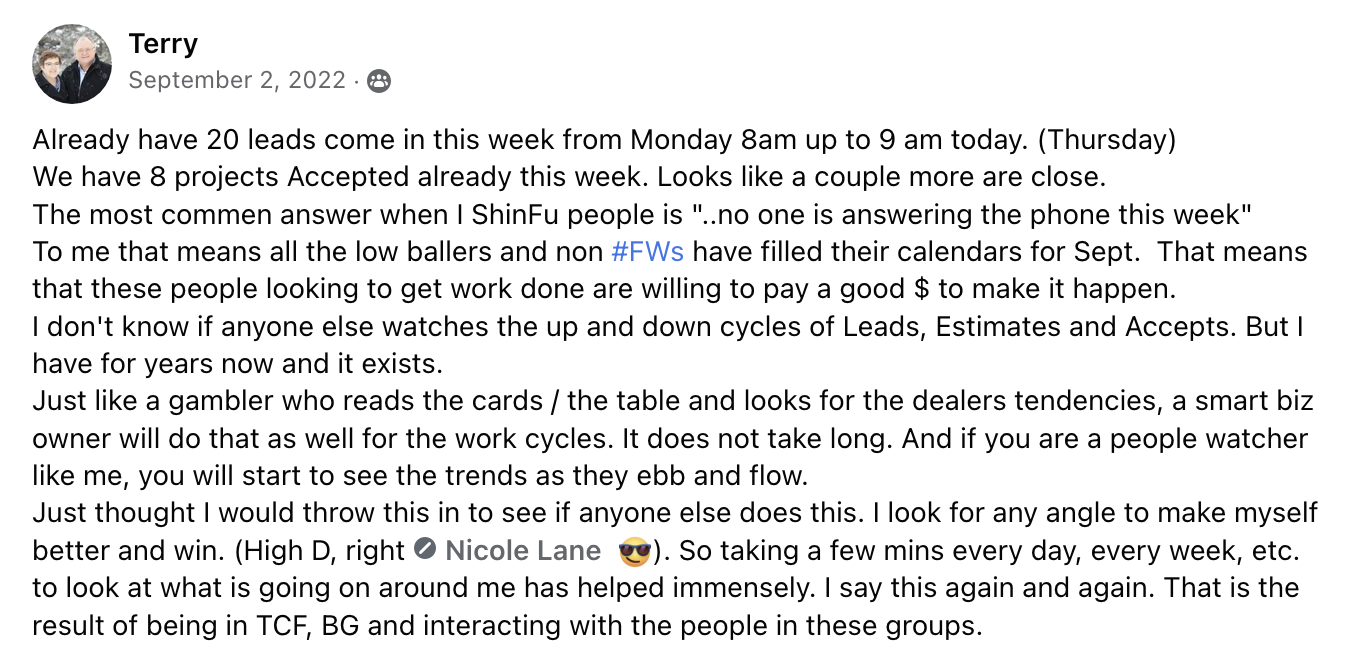
Task: Click the sunglasses emoji
Action: point(634,551)
